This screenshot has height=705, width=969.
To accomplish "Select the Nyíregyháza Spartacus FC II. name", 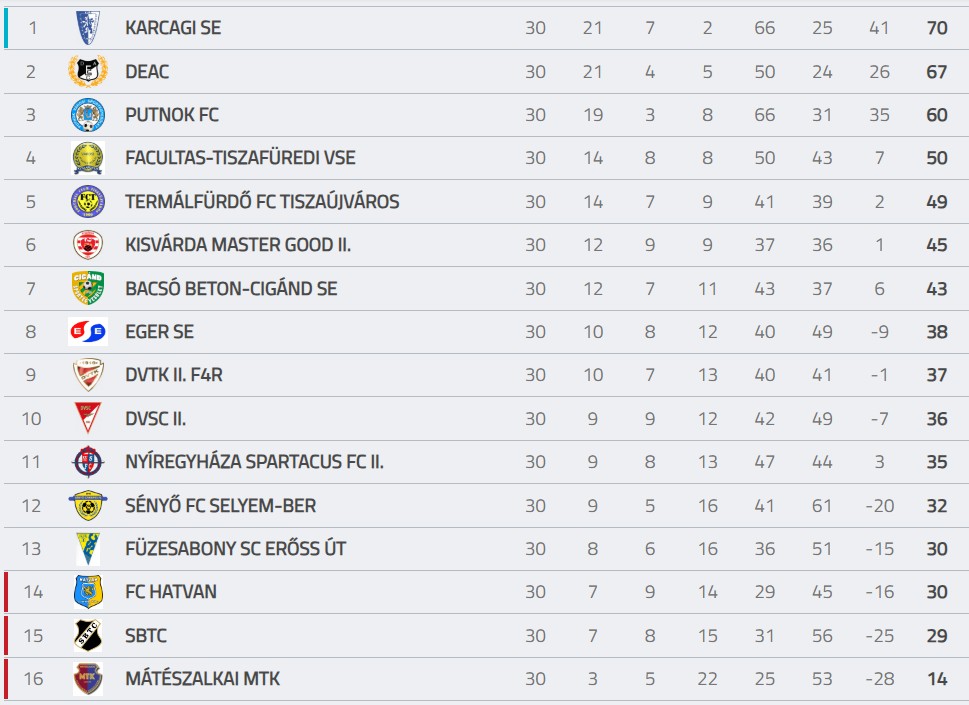I will (255, 462).
